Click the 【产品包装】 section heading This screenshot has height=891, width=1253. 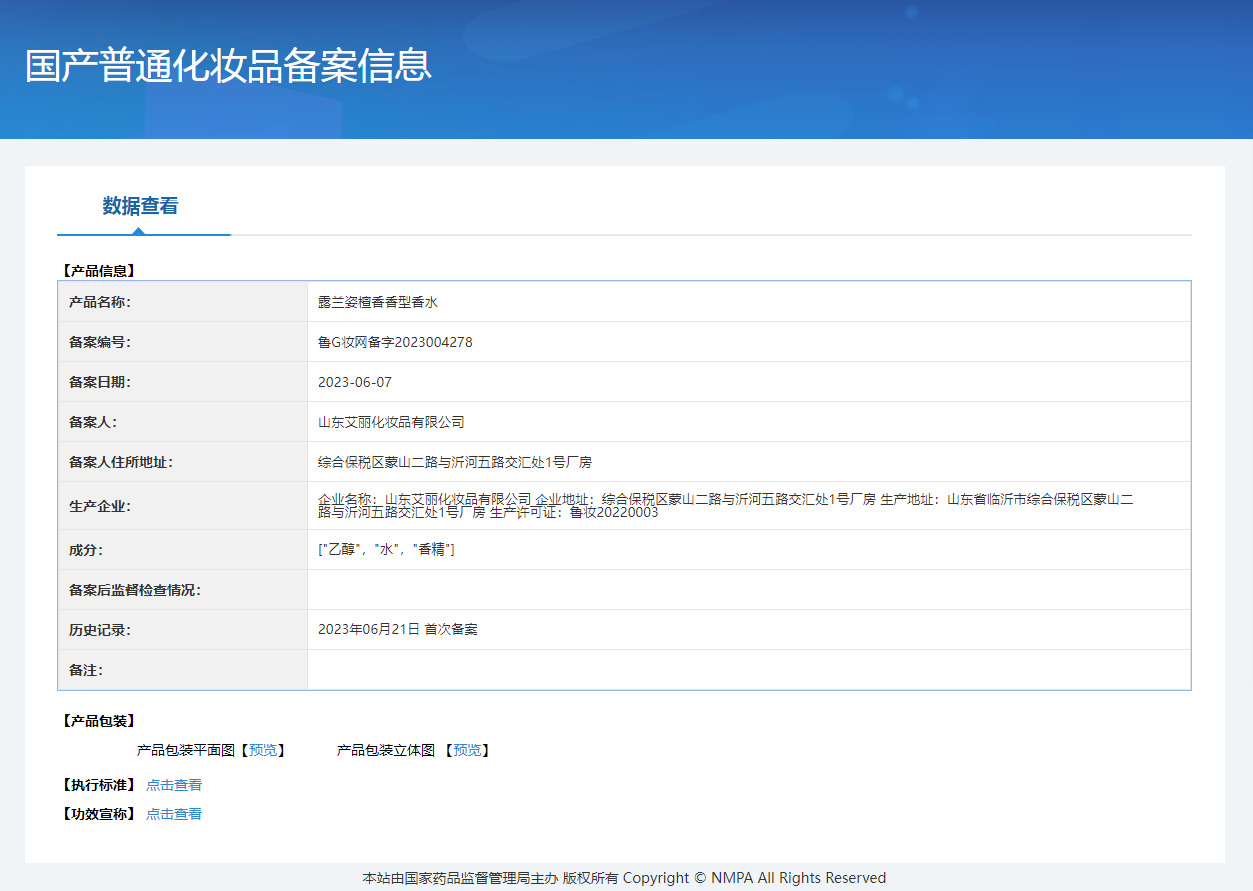pos(97,721)
